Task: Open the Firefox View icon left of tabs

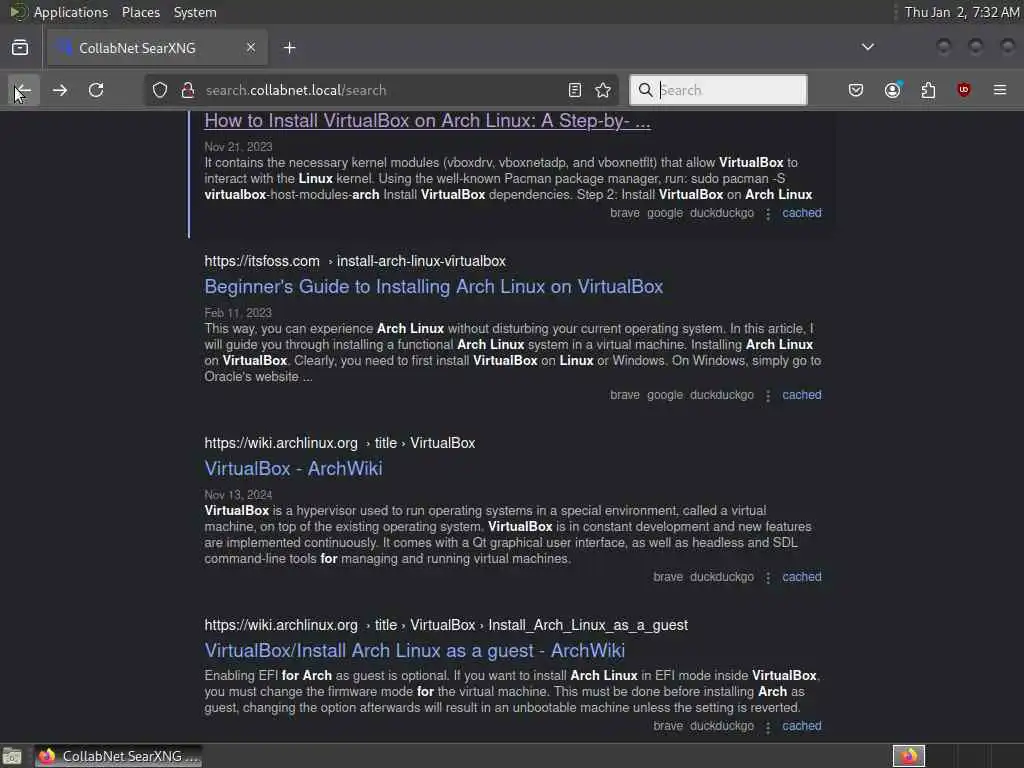Action: coord(20,48)
